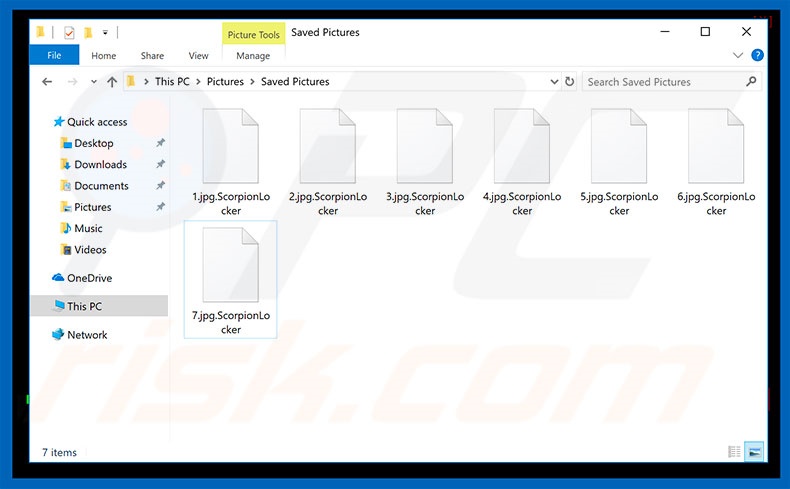The height and width of the screenshot is (489, 790).
Task: Click the folder icon in address bar
Action: pyautogui.click(x=131, y=81)
